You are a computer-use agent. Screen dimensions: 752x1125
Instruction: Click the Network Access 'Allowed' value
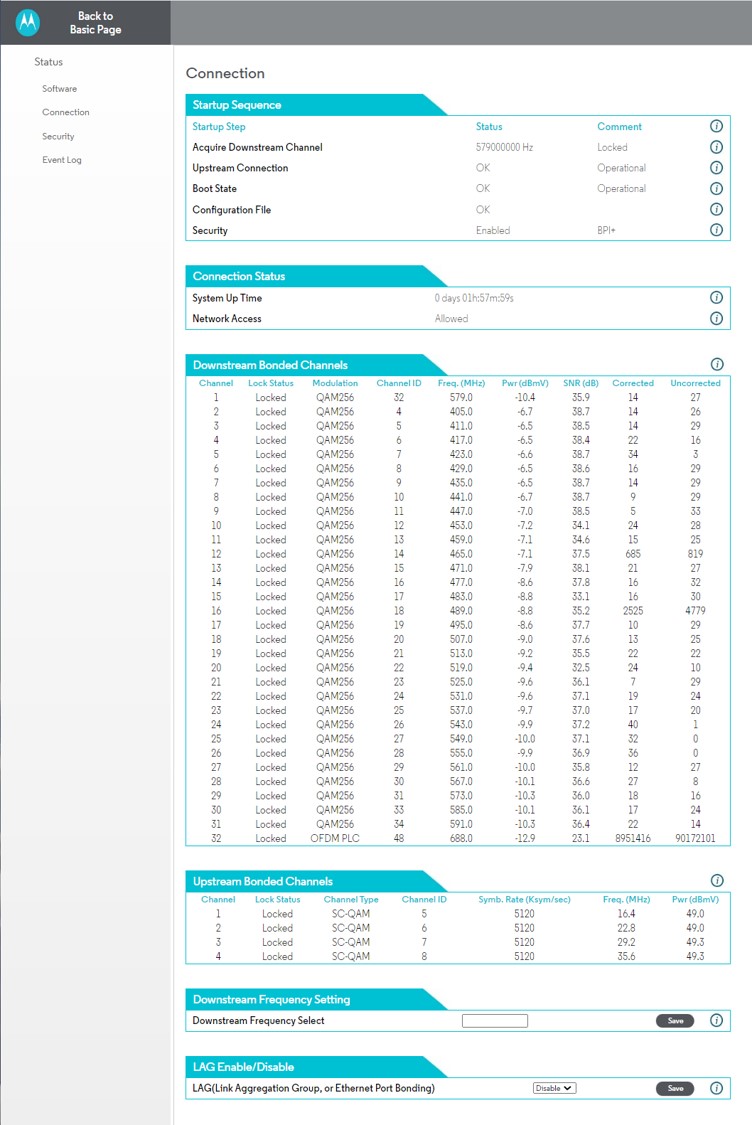[x=451, y=319]
